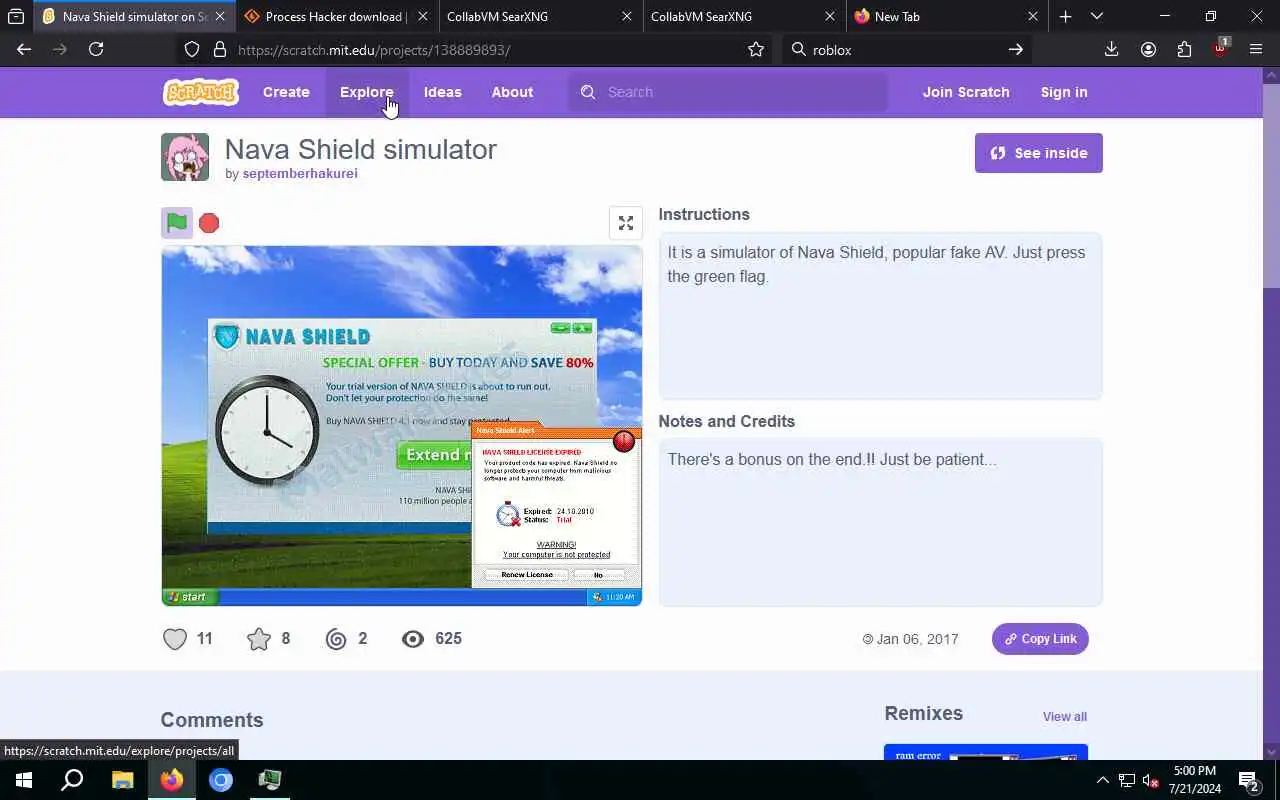Click the Scratch logo in the header
This screenshot has height=800, width=1280.
click(201, 92)
